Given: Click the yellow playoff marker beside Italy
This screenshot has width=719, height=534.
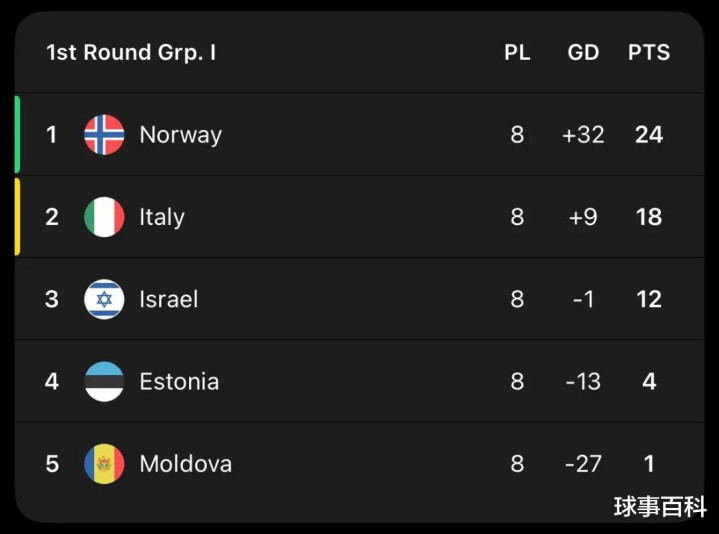Looking at the screenshot, I should pyautogui.click(x=17, y=217).
